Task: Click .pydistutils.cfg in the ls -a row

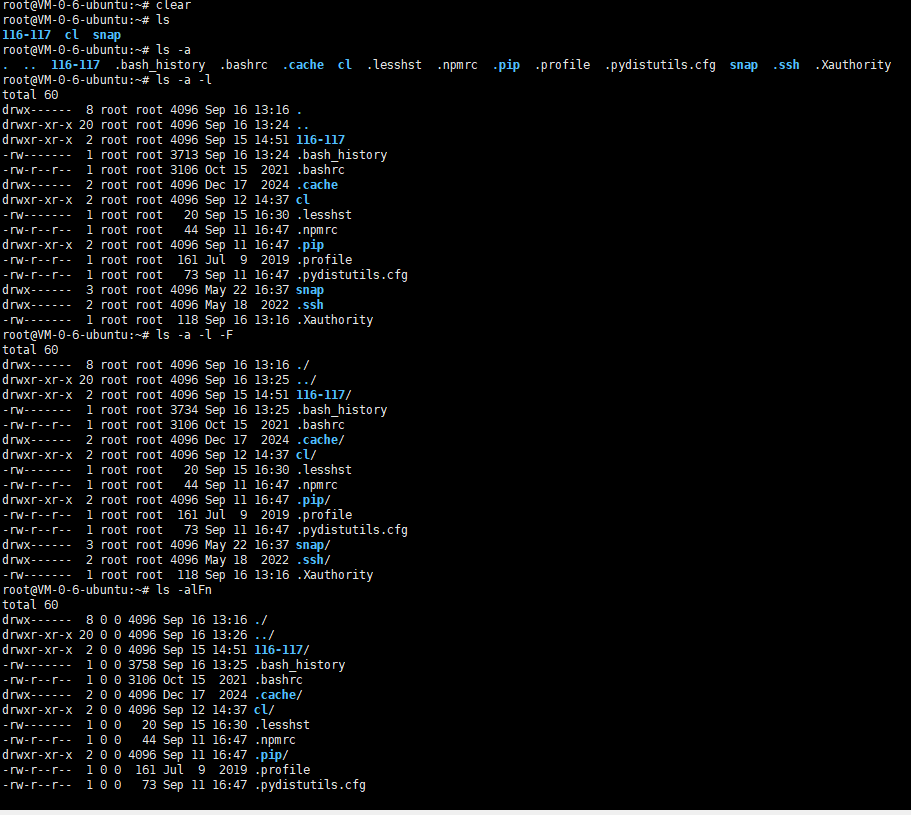Action: [661, 65]
